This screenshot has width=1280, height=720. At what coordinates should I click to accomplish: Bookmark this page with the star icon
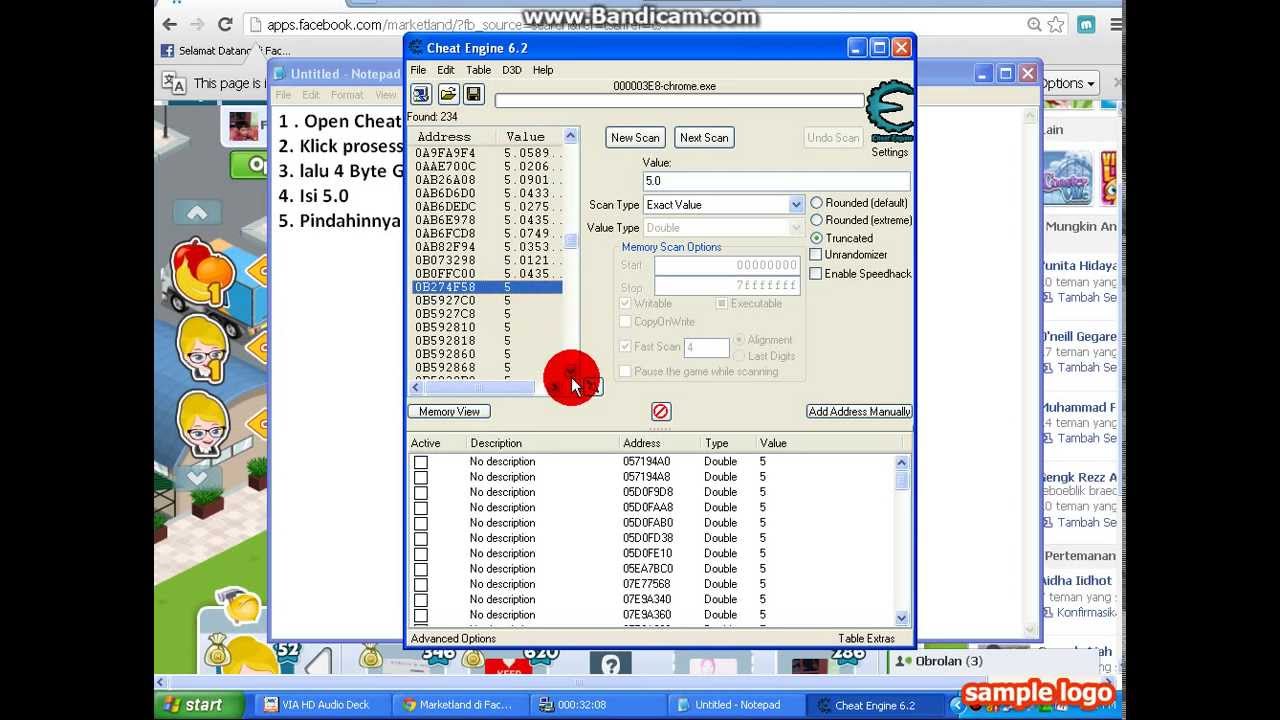(x=1055, y=25)
